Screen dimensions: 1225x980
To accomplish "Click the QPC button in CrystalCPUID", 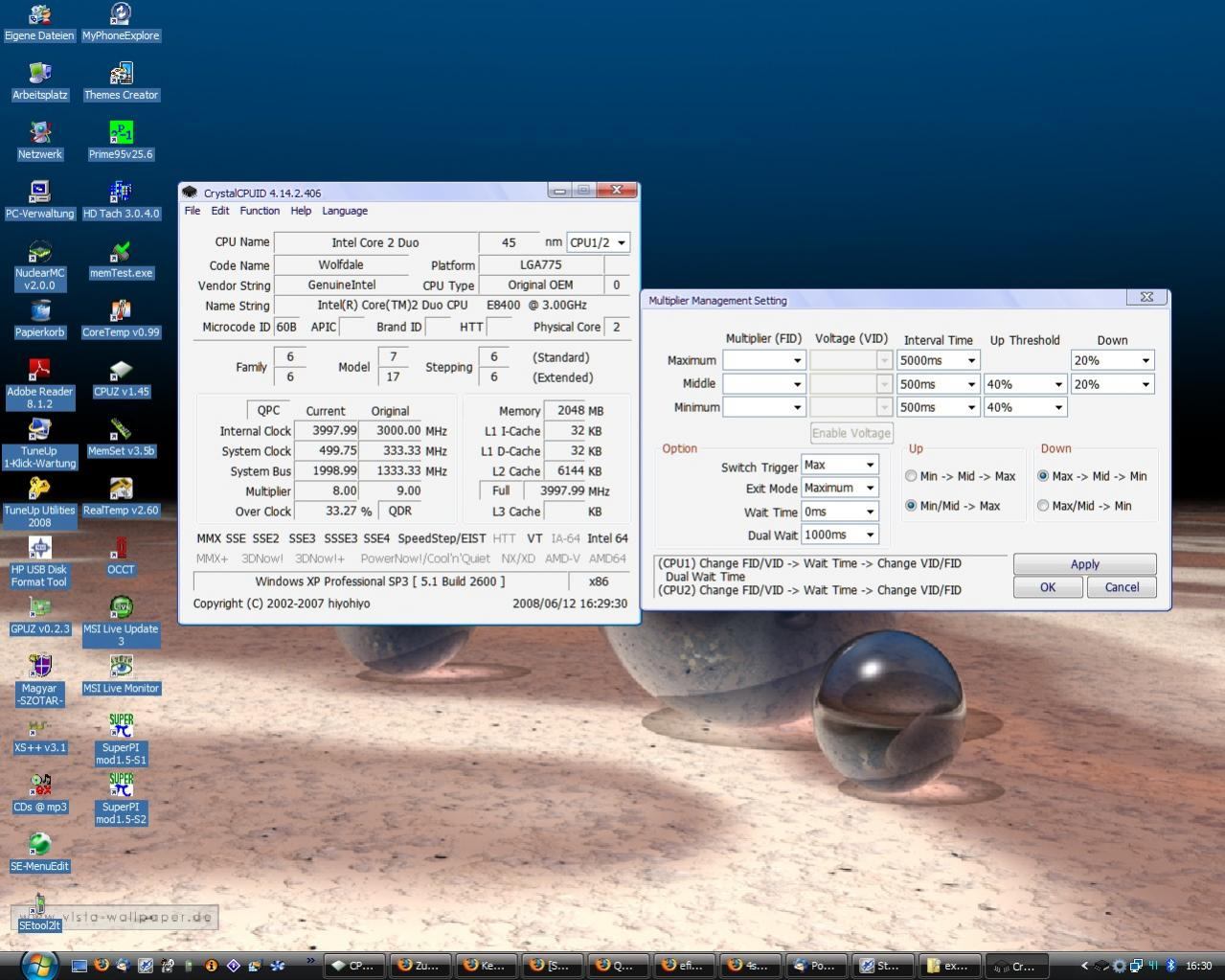I will (x=268, y=410).
